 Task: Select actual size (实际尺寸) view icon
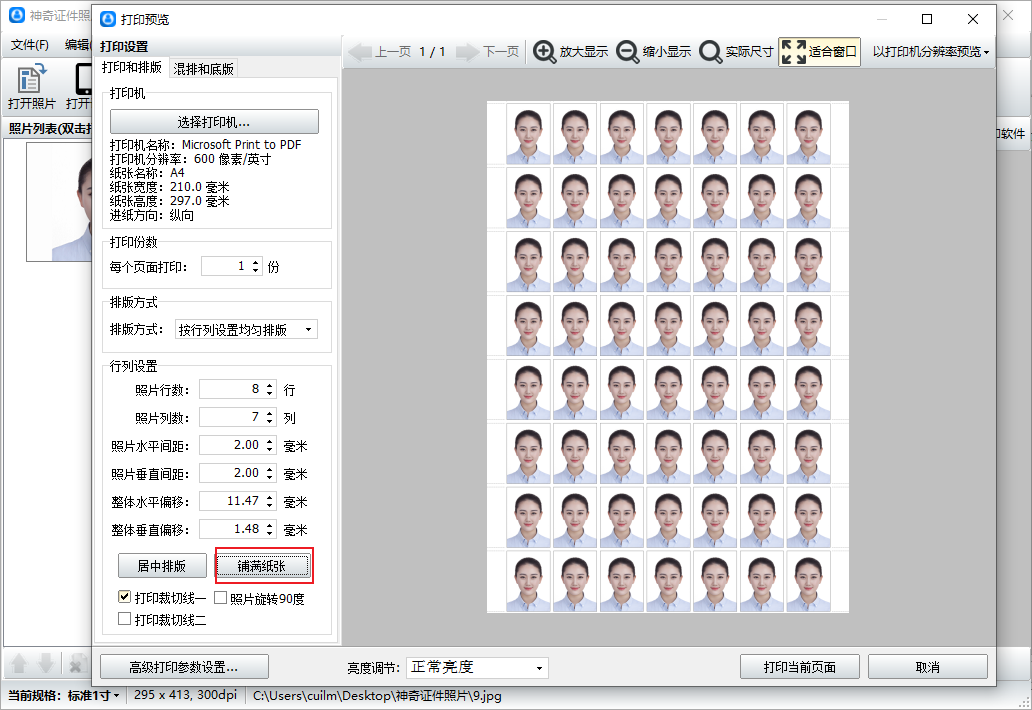click(711, 52)
